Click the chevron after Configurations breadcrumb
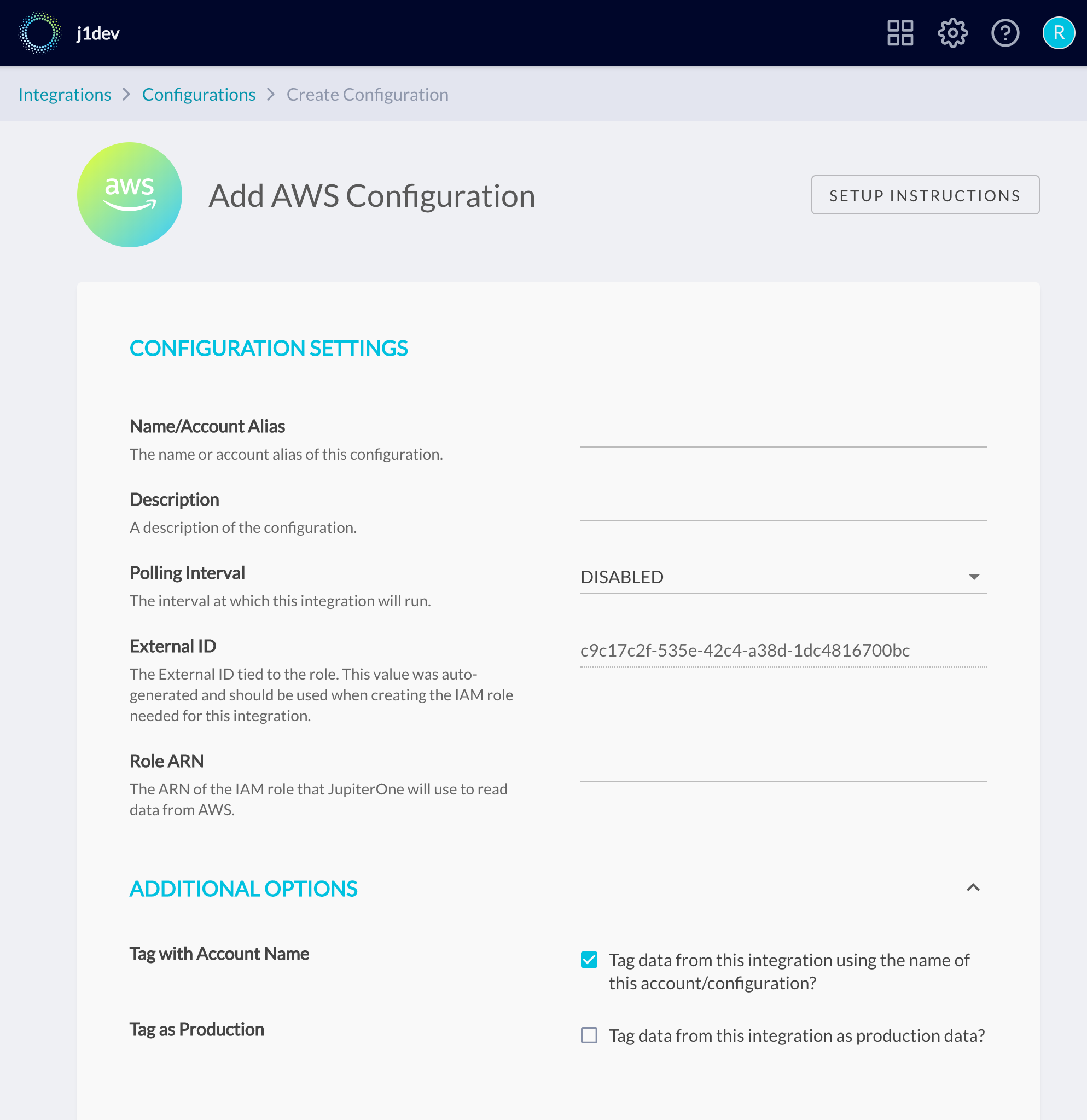 coord(271,94)
